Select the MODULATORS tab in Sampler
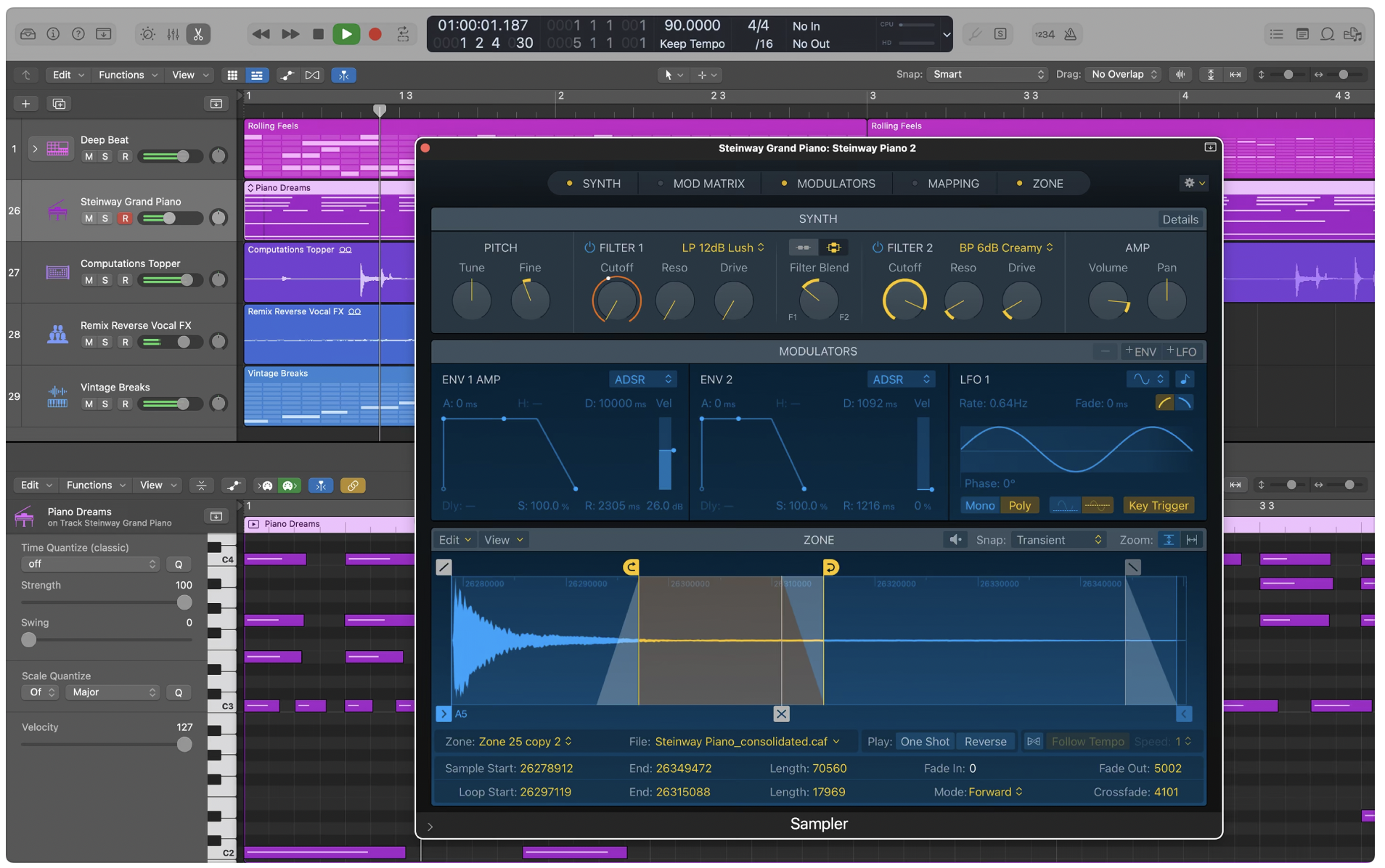This screenshot has height=868, width=1385. (828, 184)
